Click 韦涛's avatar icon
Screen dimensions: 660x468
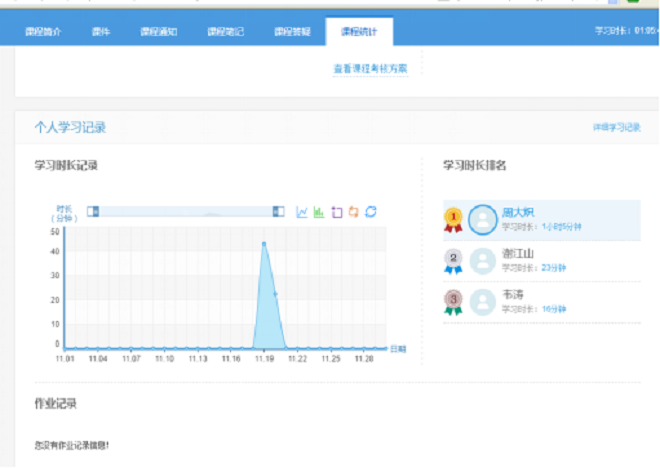tap(483, 302)
